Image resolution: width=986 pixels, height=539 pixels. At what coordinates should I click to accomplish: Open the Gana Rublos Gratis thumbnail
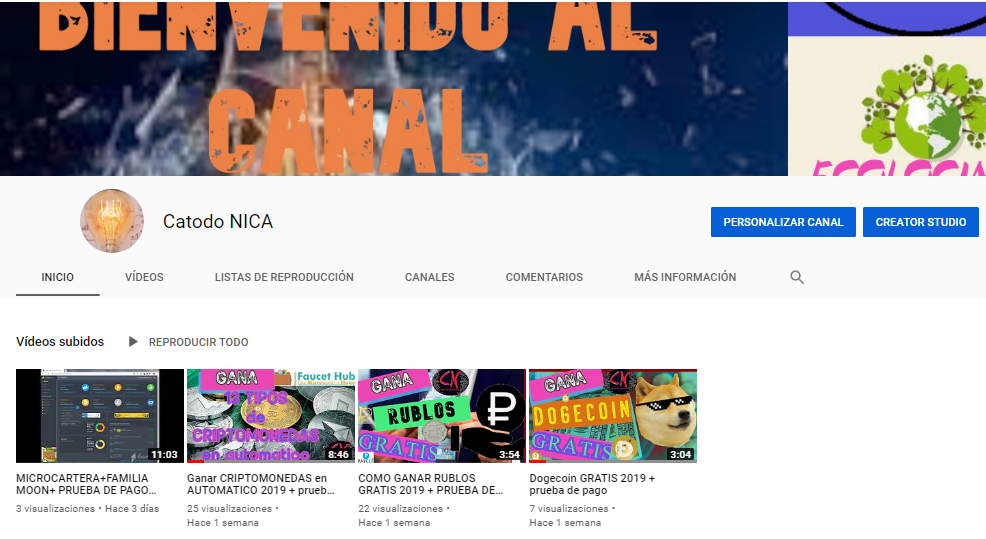tap(442, 416)
